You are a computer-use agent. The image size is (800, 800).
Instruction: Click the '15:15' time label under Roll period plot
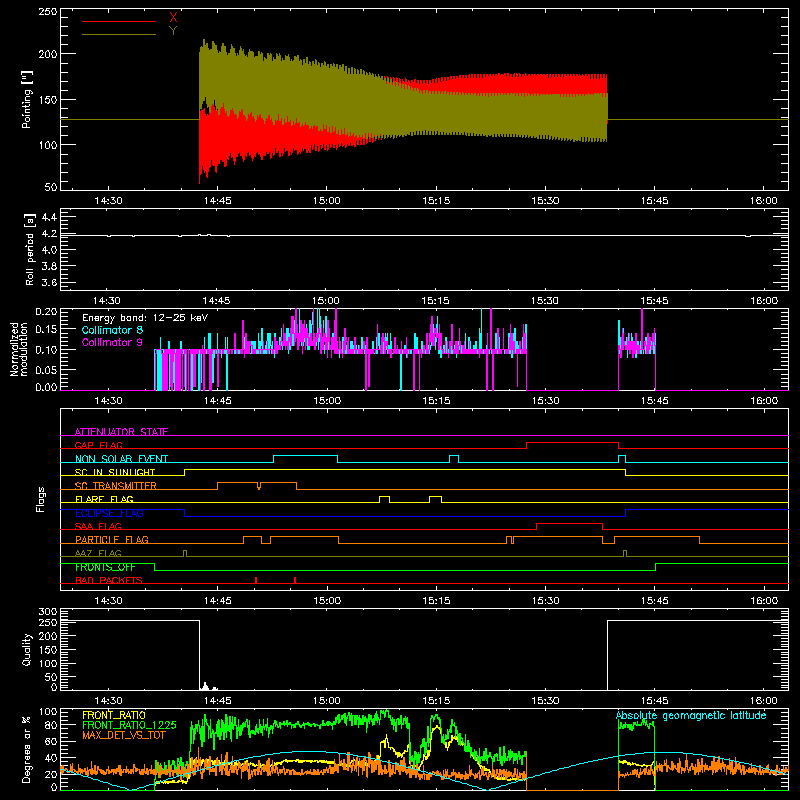click(436, 301)
